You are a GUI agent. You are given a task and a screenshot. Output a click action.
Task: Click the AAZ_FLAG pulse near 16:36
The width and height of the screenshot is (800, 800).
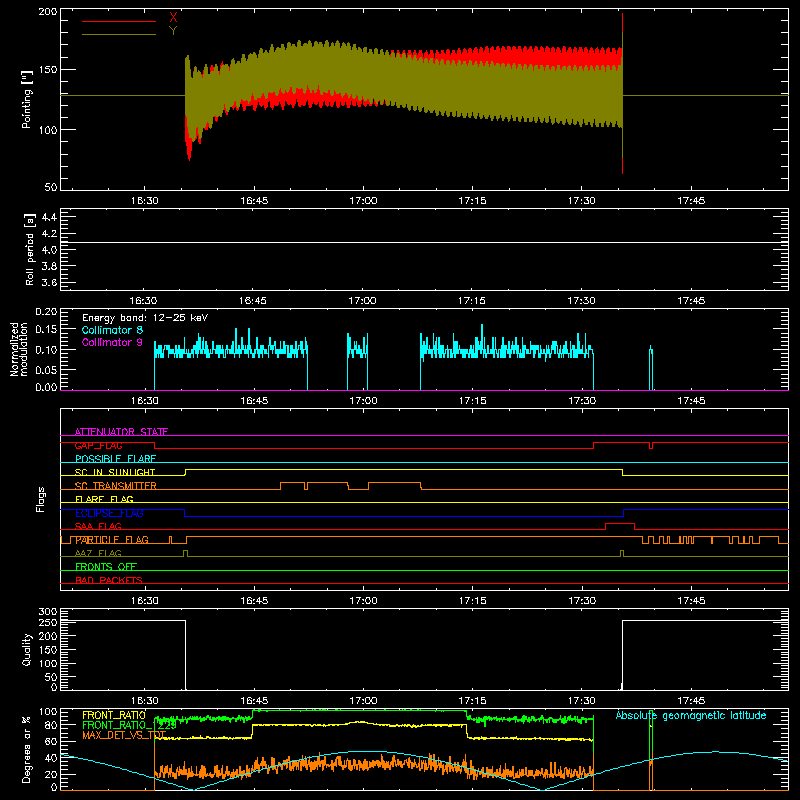[185, 553]
